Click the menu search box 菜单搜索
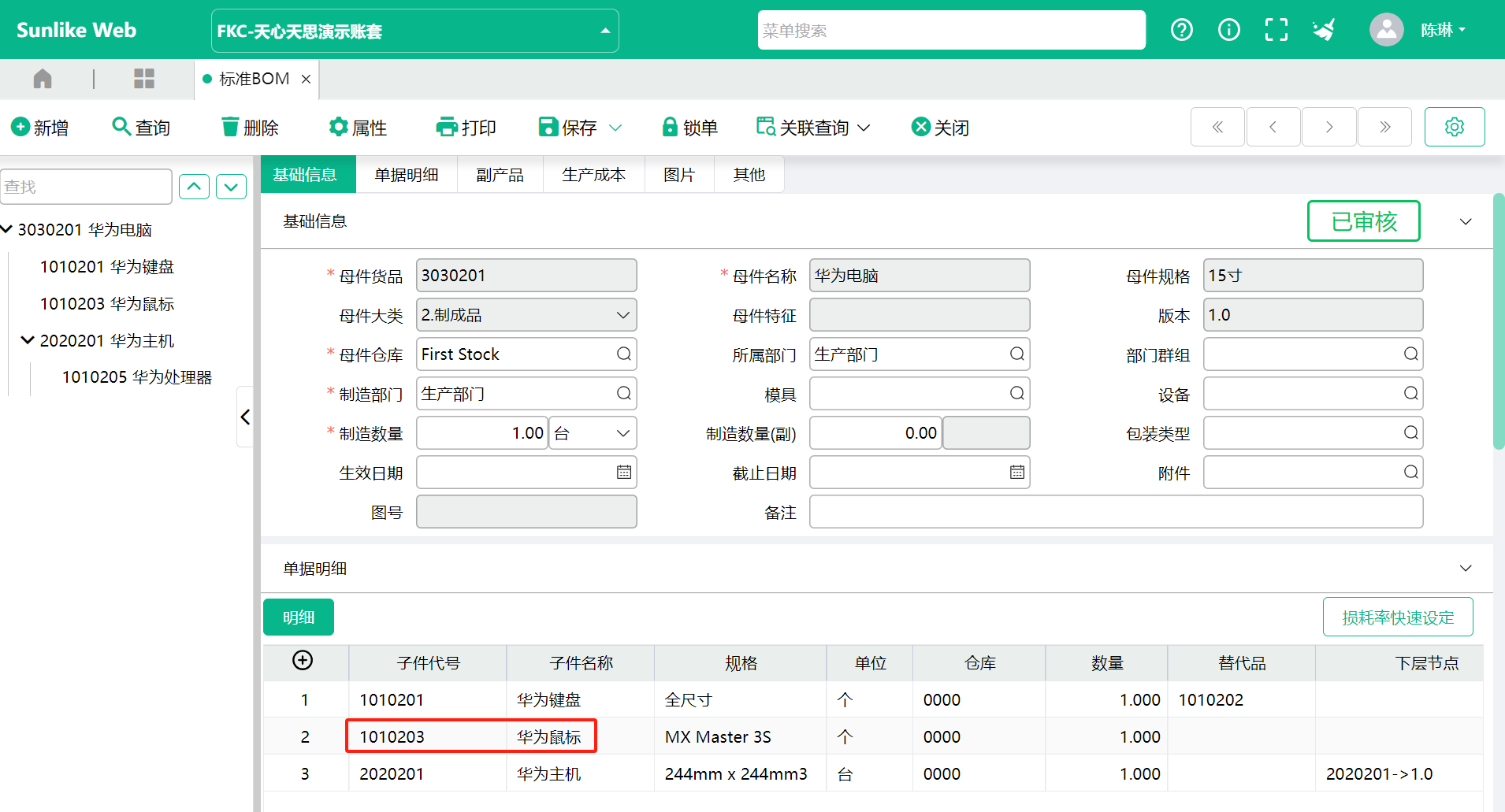Viewport: 1505px width, 812px height. [951, 31]
